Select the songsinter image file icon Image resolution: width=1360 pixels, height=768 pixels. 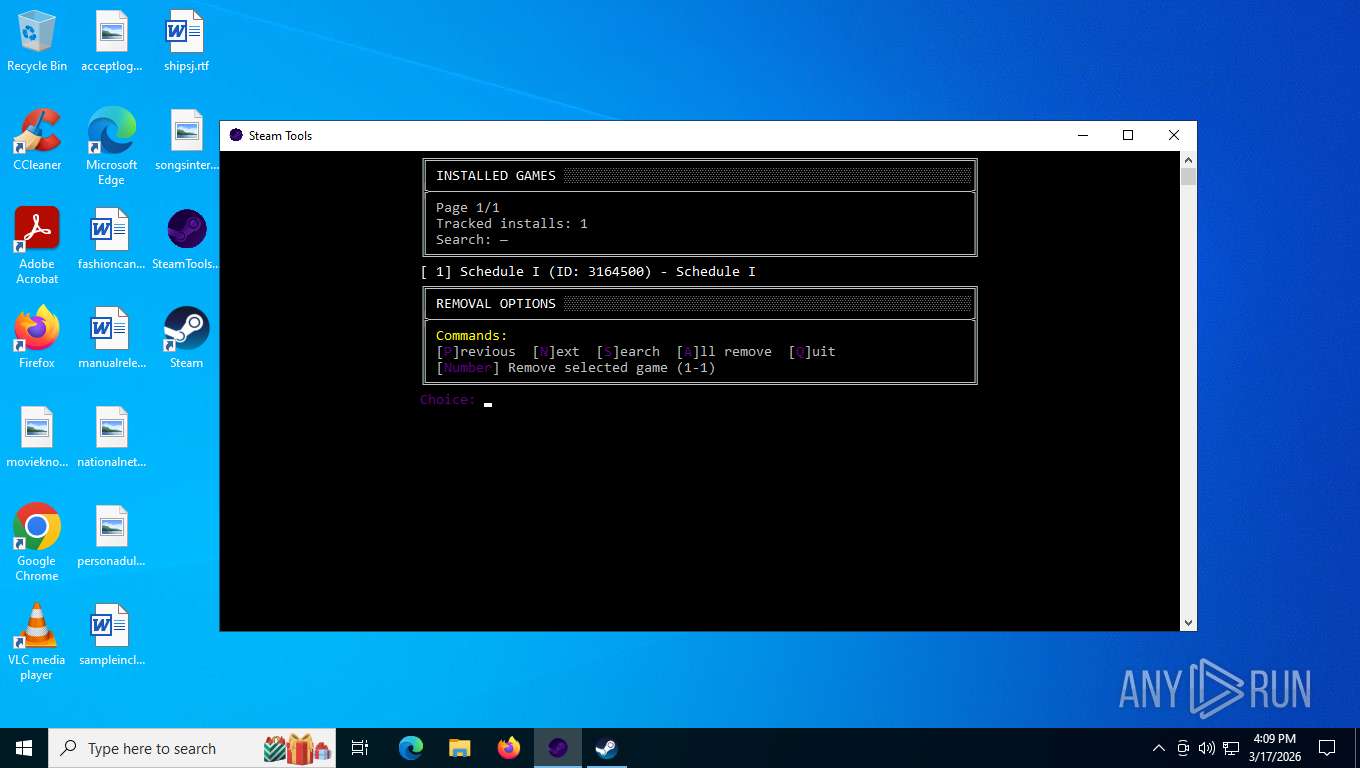186,140
